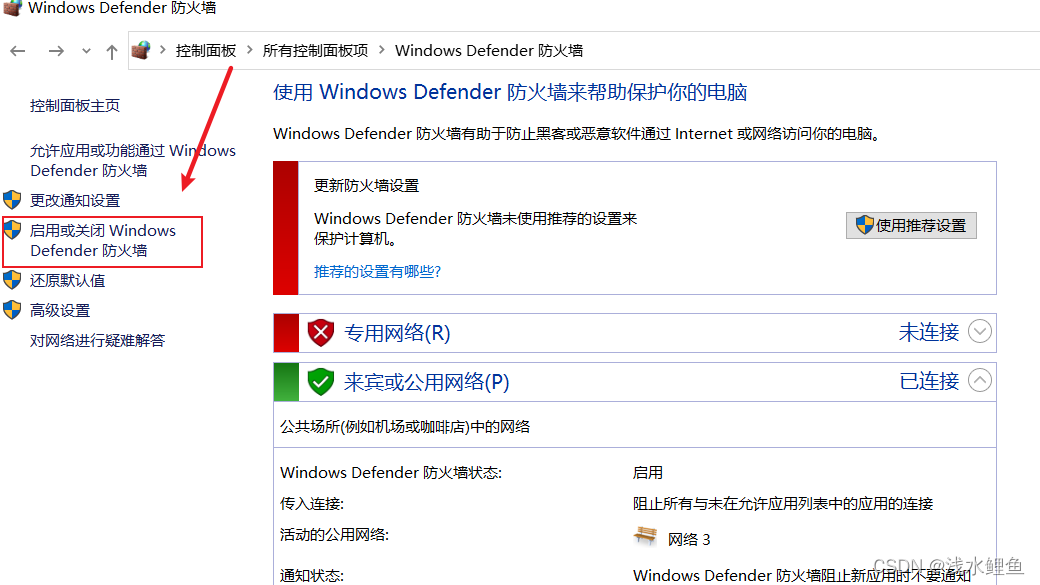
Task: Go back with the left arrow
Action: 18,51
